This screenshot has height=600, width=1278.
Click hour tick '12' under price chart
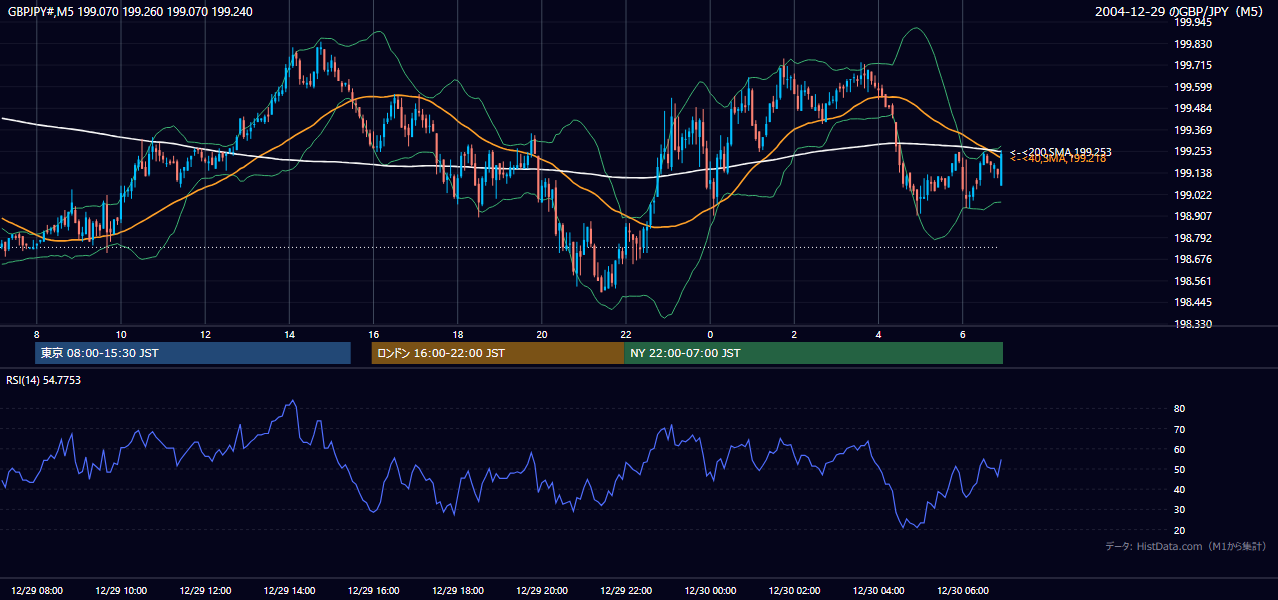205,334
